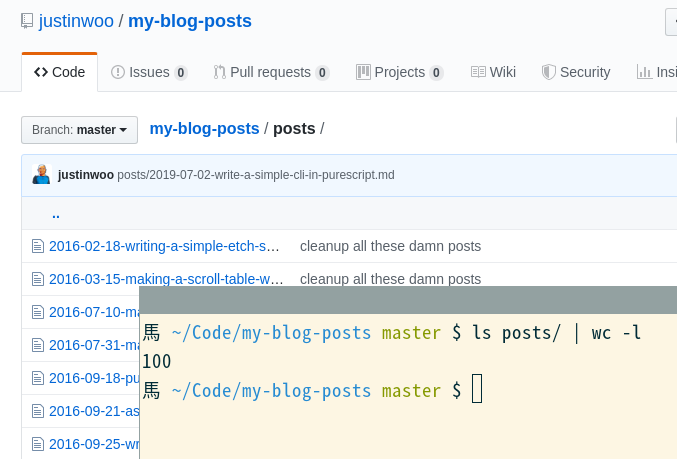Open the justinwoo owner link
Viewport: 677px width, 459px height.
(x=76, y=21)
